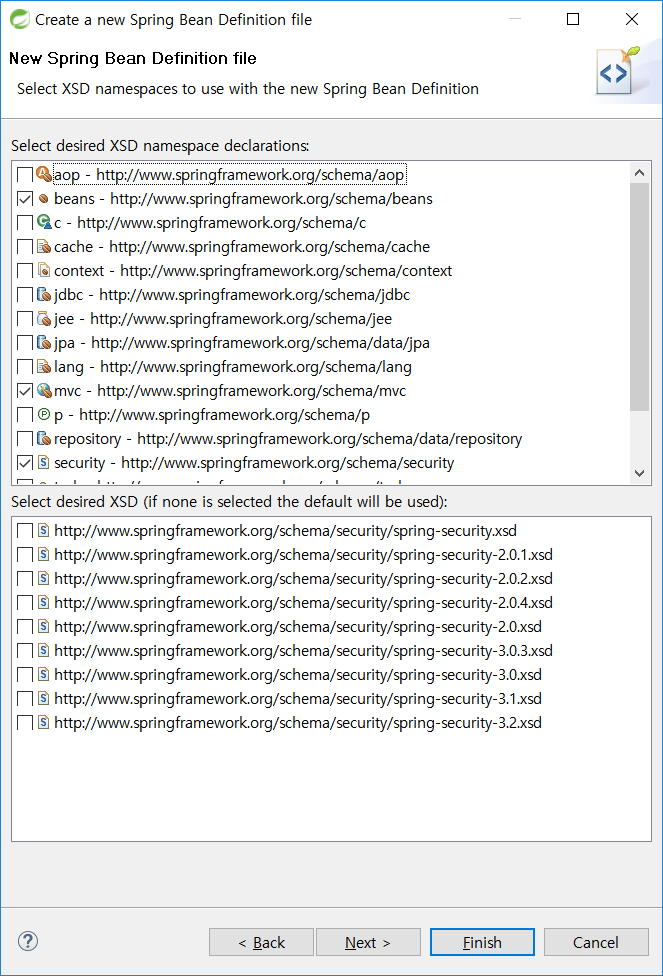Select the spring-security-2.0.1.xsd URL text
The image size is (663, 976).
click(x=303, y=555)
